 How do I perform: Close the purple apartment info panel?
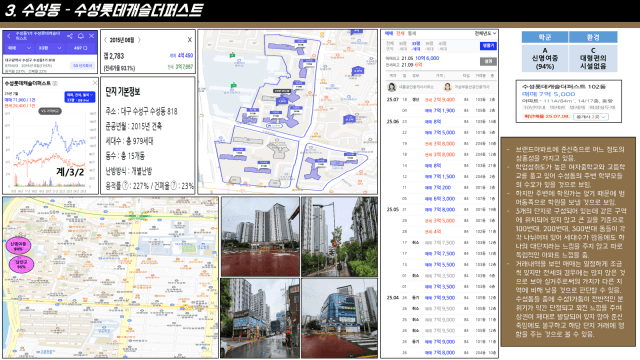[x=92, y=36]
